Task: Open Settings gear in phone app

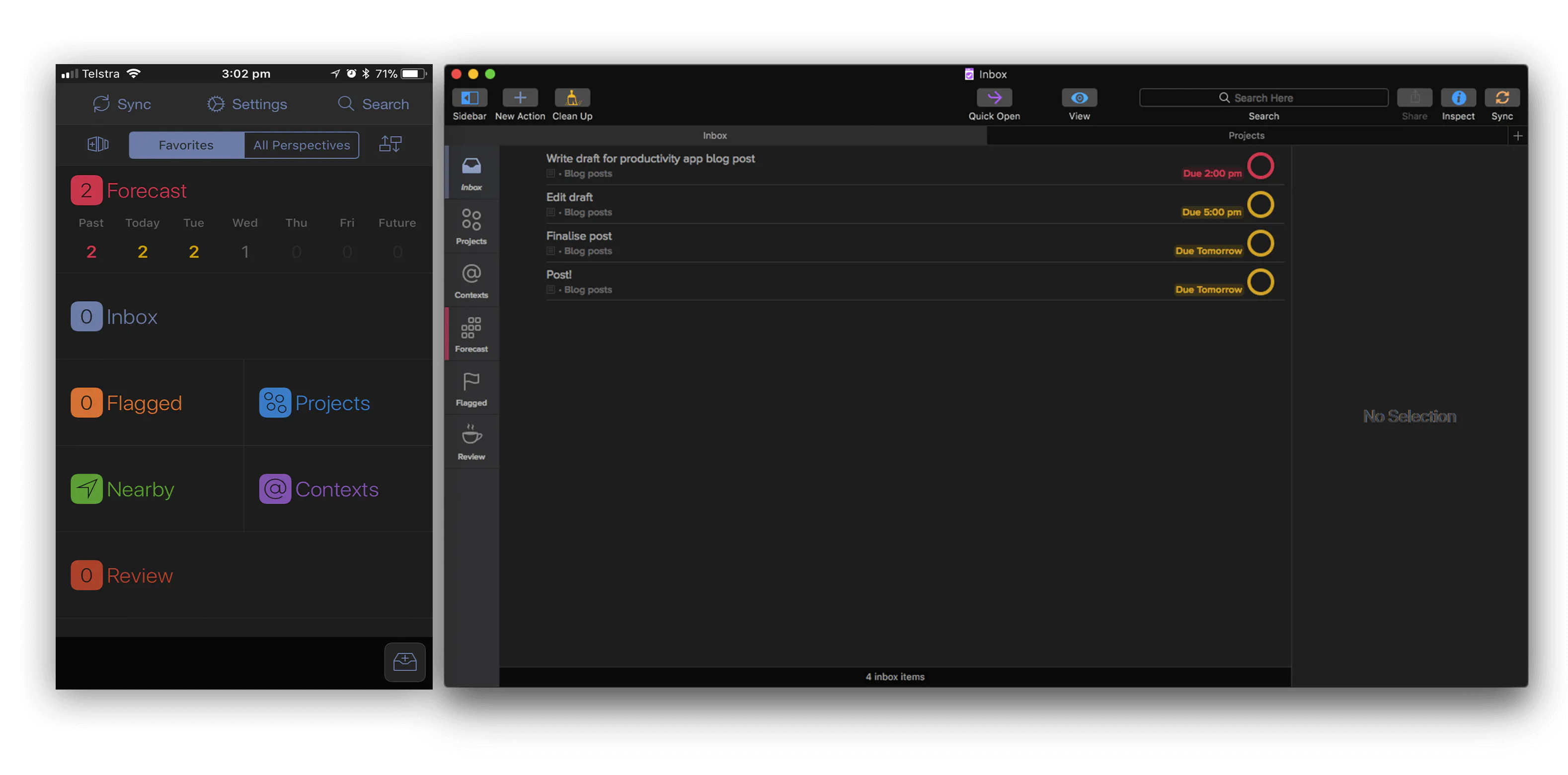Action: tap(246, 104)
